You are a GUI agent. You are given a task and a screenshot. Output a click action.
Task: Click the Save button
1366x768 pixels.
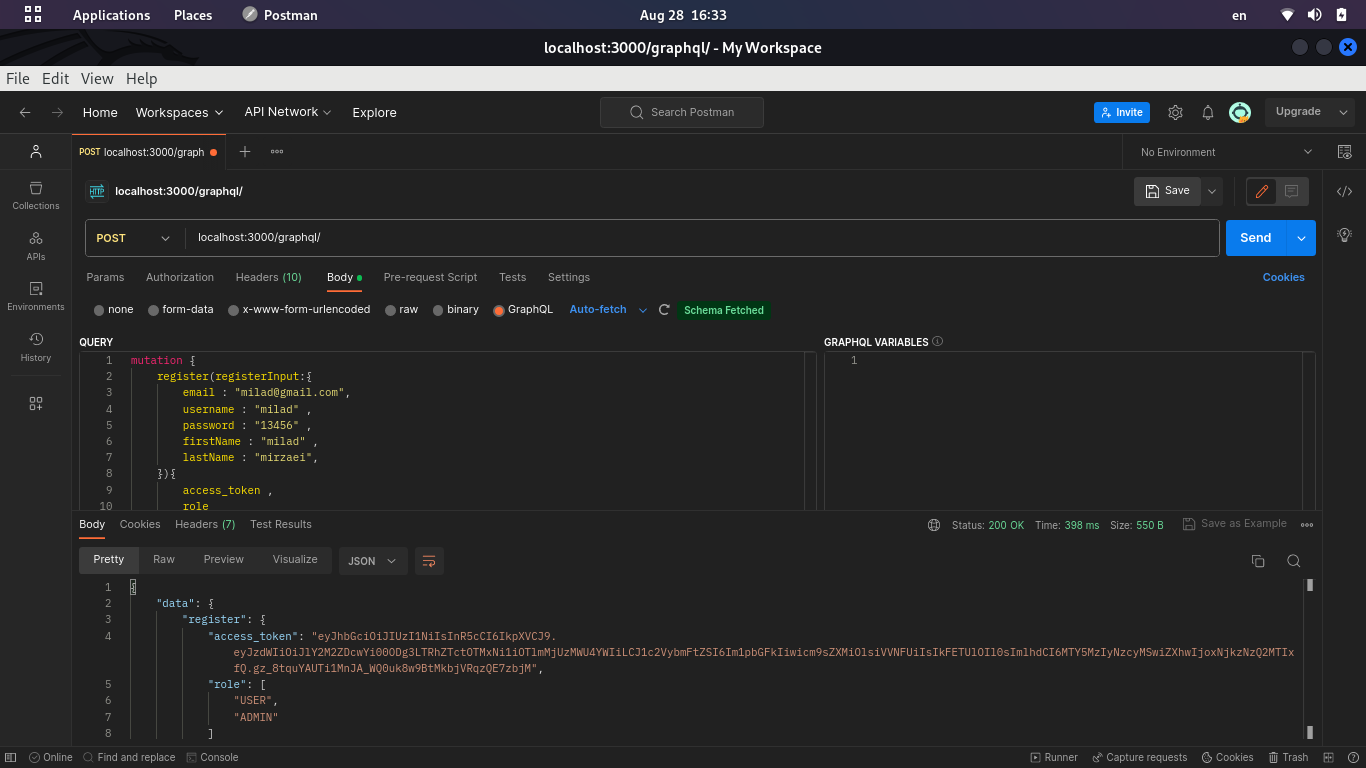point(1167,191)
